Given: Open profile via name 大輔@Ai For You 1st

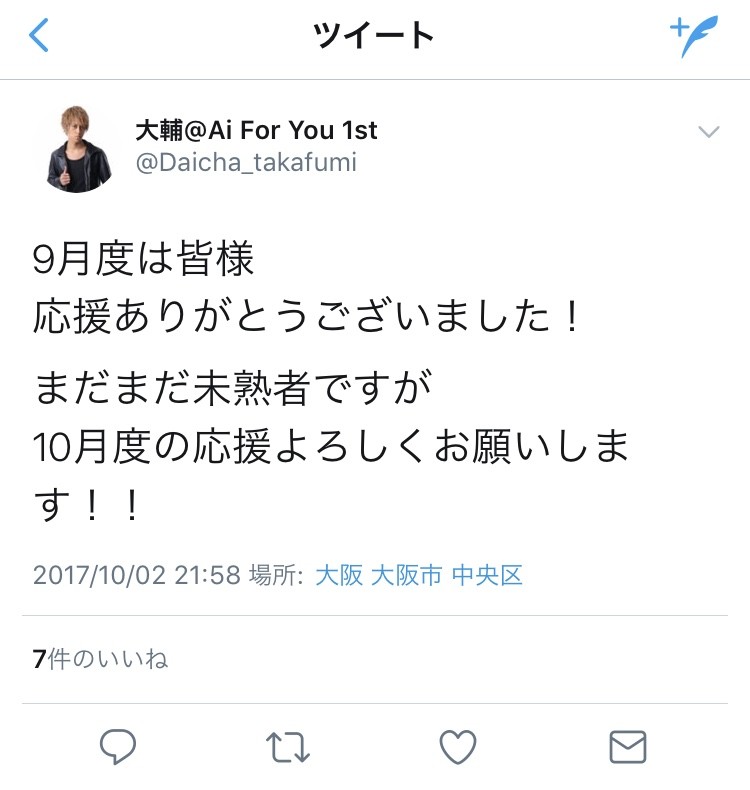Looking at the screenshot, I should (x=256, y=130).
